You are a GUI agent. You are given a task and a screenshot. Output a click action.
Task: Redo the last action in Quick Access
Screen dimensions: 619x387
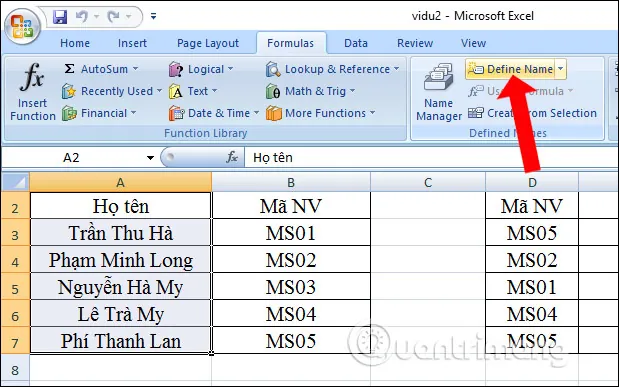tap(114, 17)
